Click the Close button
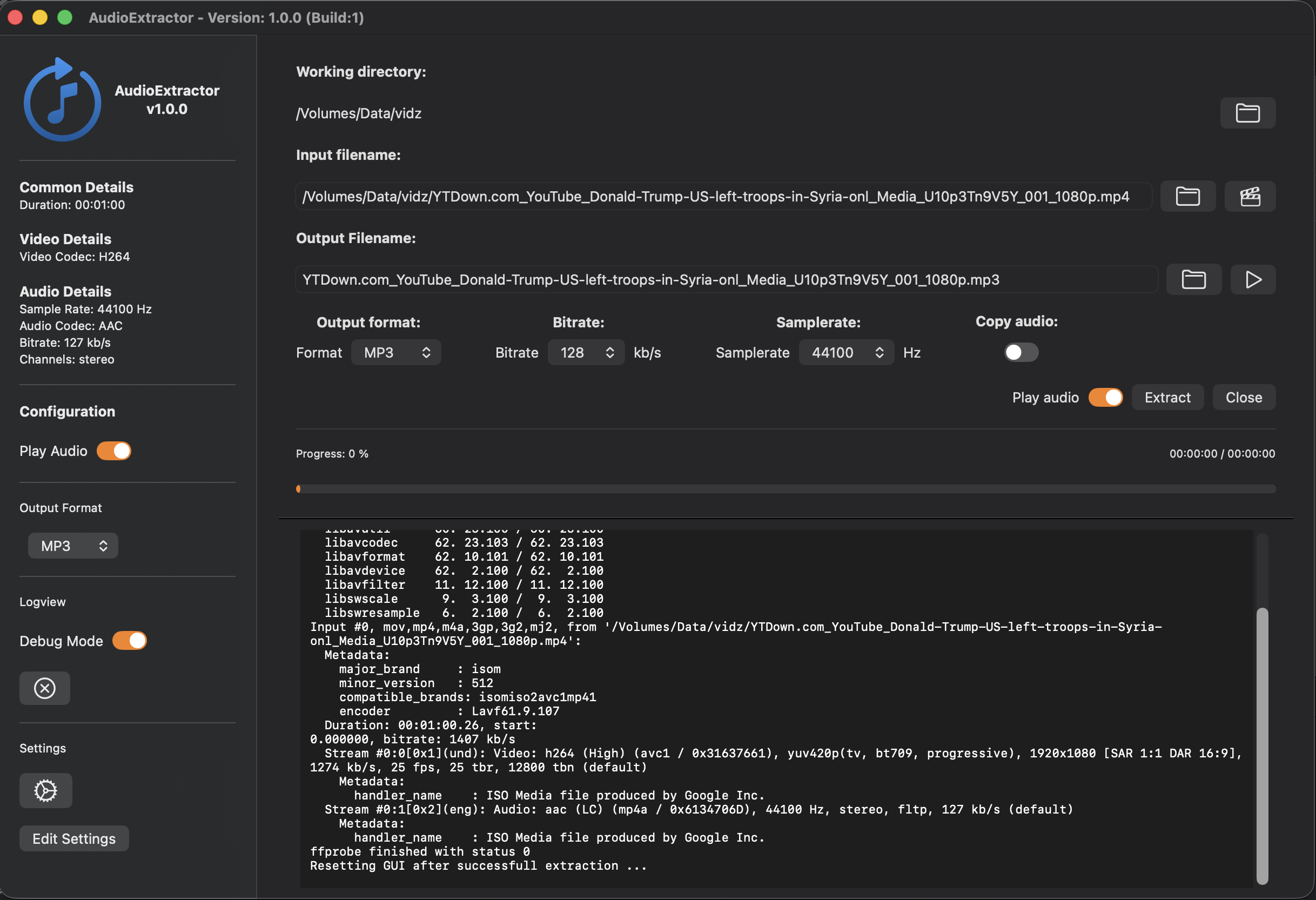 1244,397
